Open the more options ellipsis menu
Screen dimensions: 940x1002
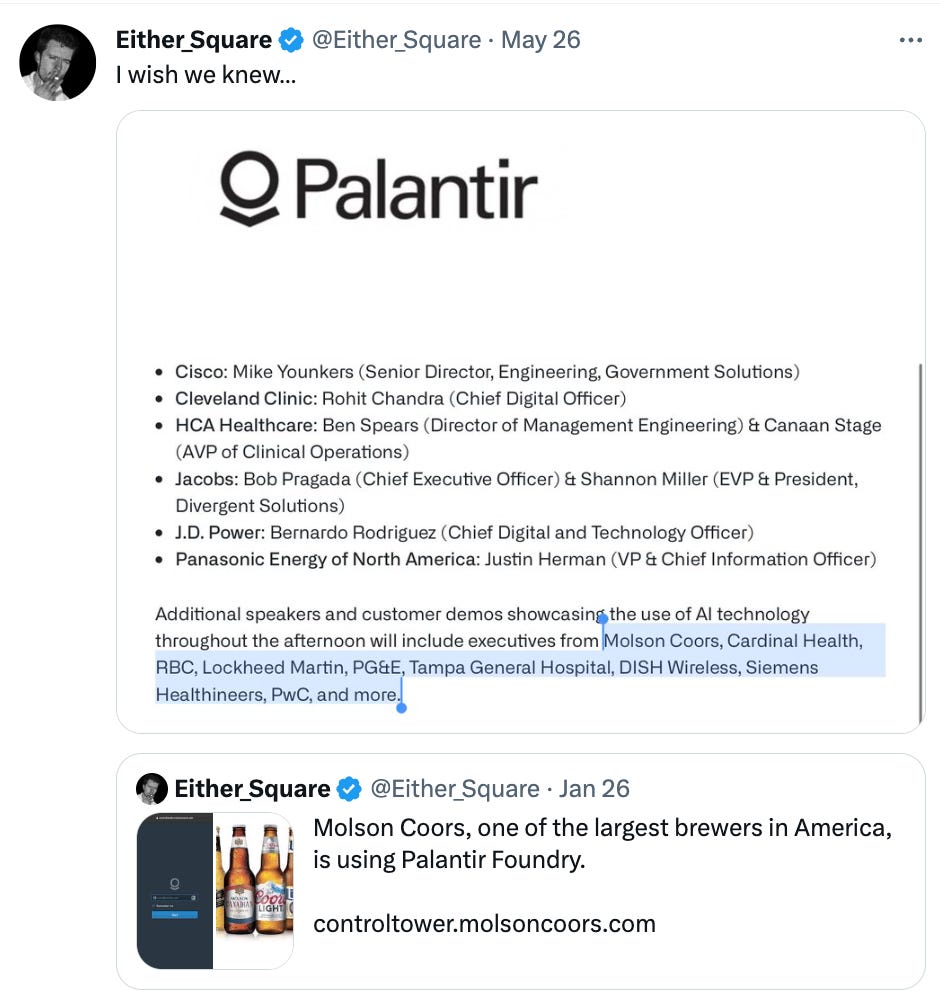tap(911, 39)
